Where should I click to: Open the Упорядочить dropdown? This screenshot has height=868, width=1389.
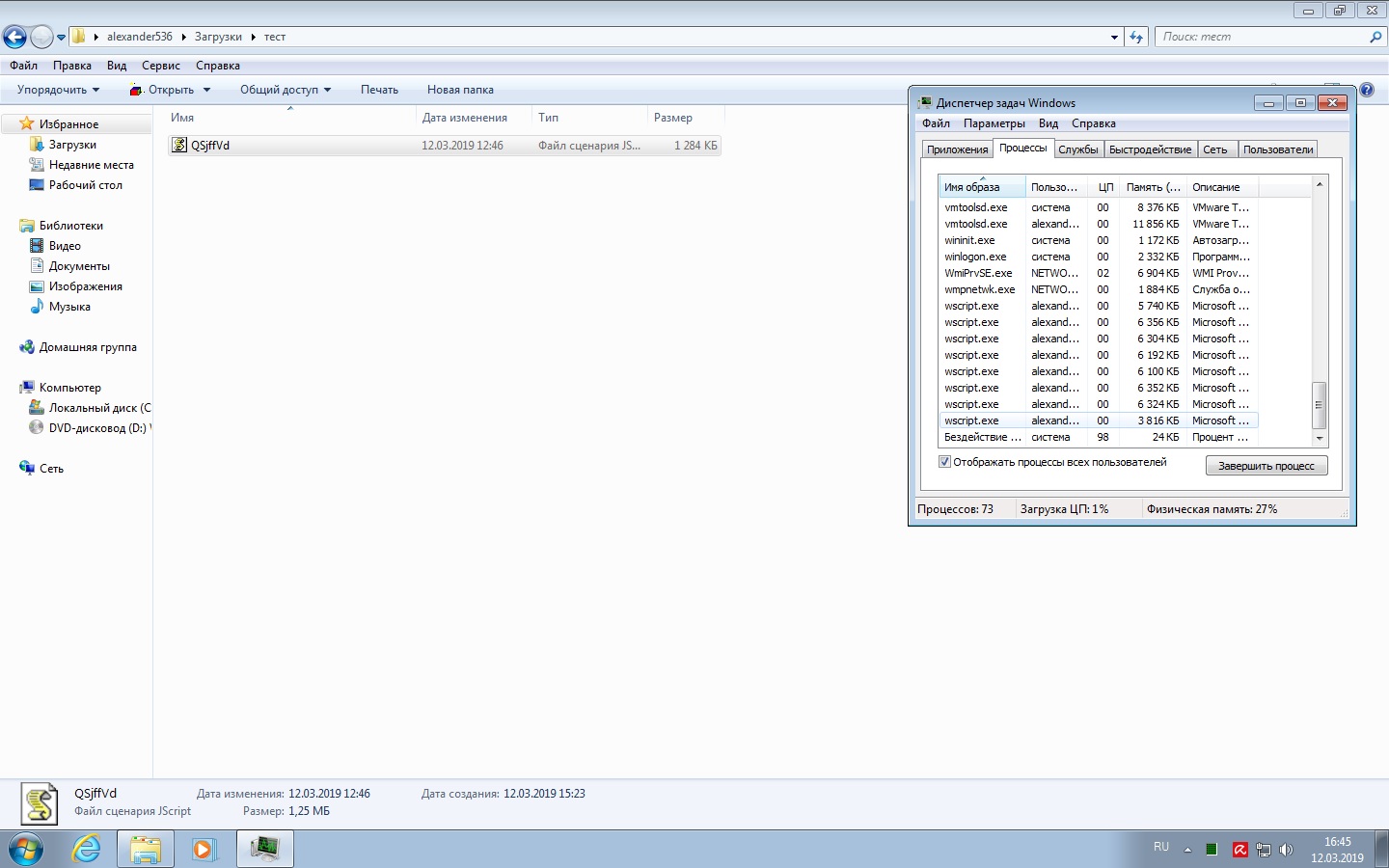point(58,90)
